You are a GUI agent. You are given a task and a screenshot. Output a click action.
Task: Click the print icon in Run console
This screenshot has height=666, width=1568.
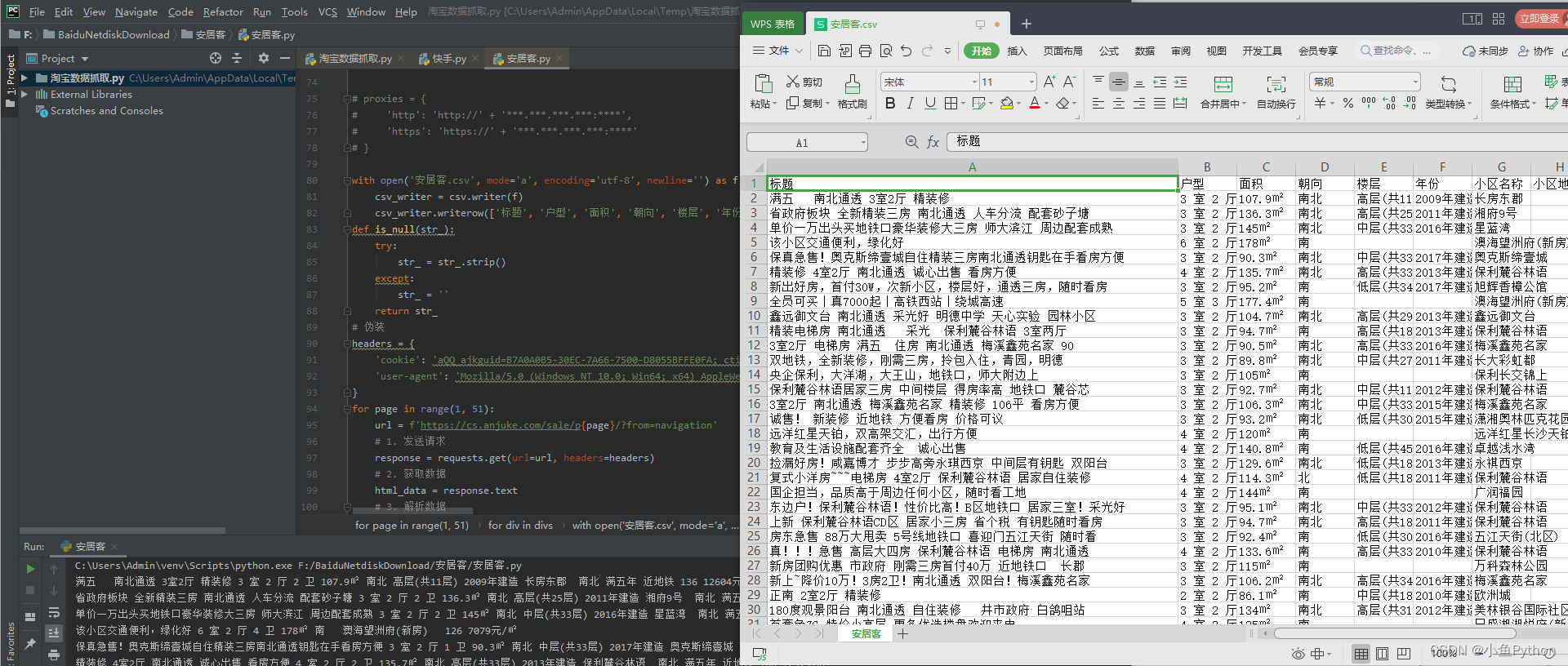pyautogui.click(x=54, y=655)
